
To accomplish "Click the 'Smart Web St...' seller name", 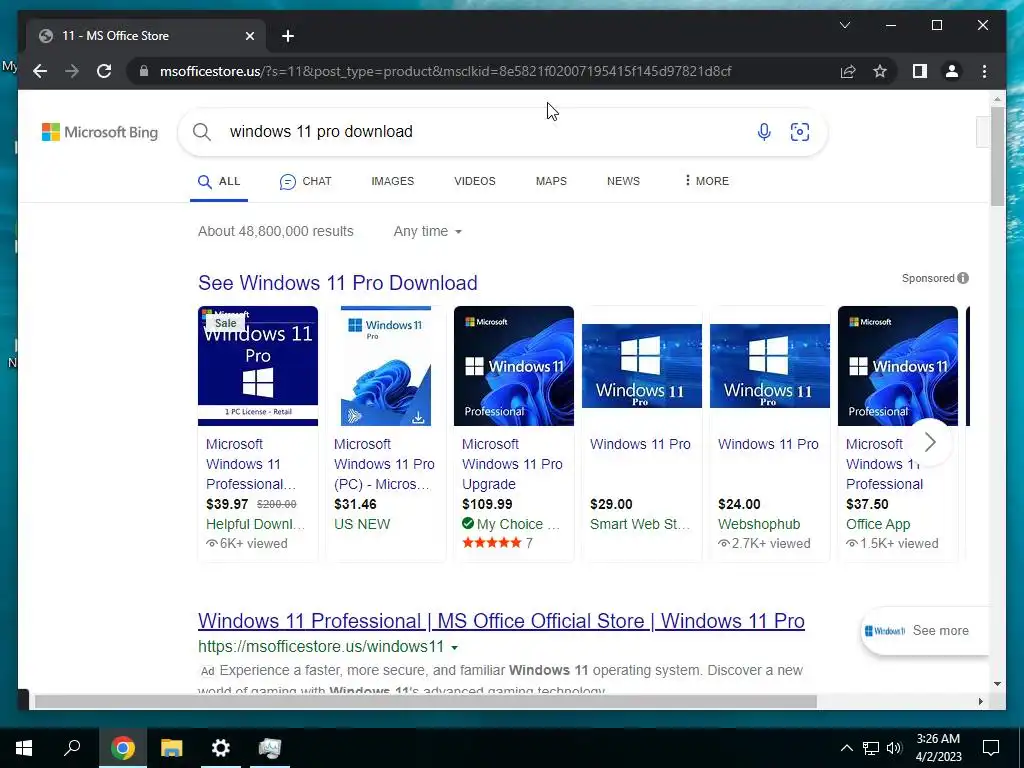I will (640, 524).
